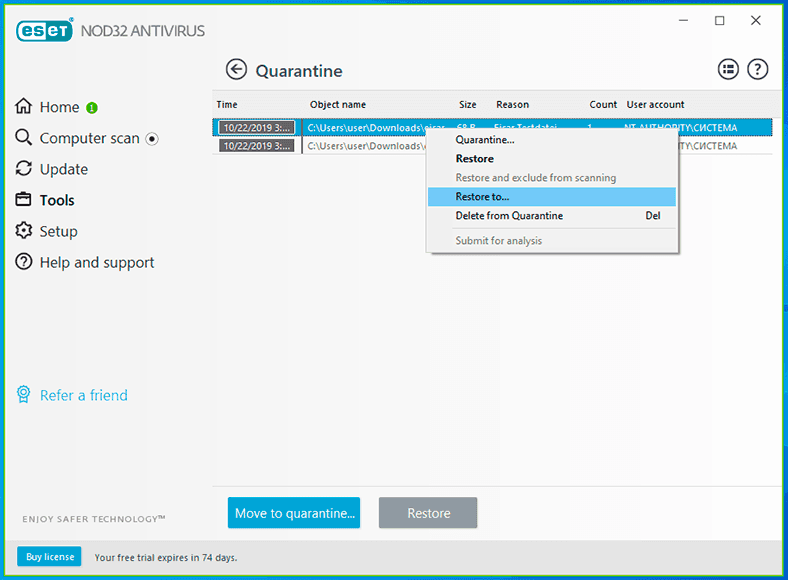
Task: Sort by the Reason column header
Action: click(513, 105)
